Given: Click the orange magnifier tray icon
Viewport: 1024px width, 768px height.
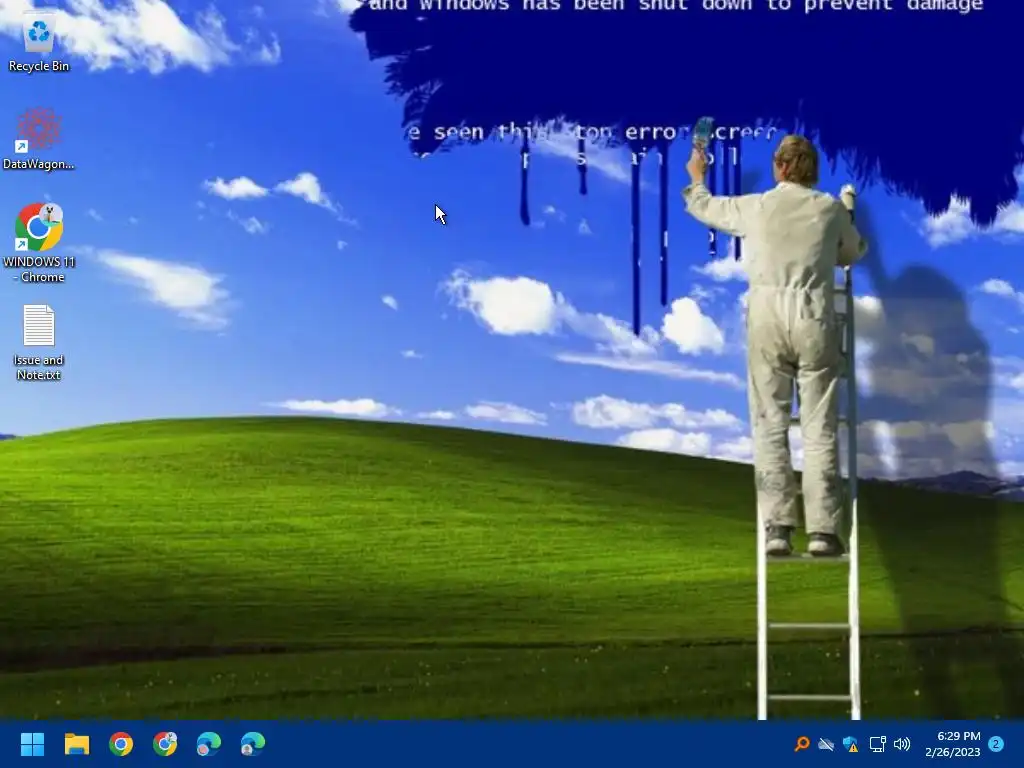Looking at the screenshot, I should click(802, 744).
